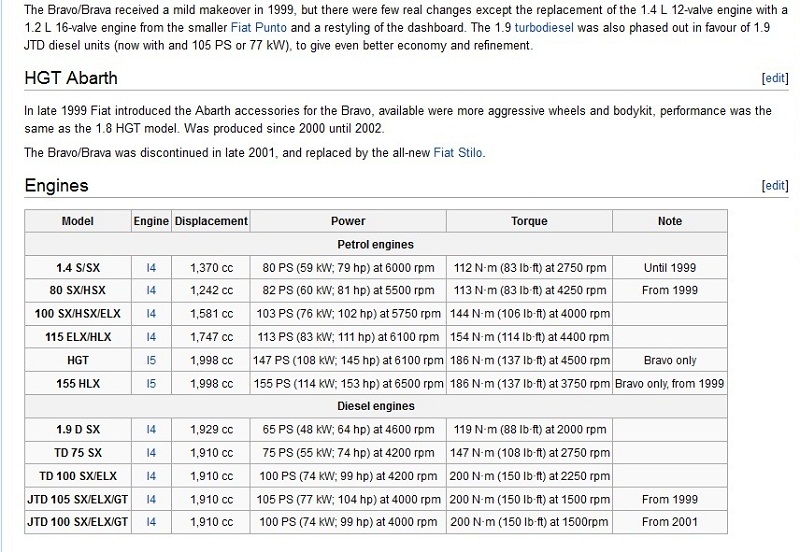The image size is (800, 552).
Task: Select the Diesel engines table subheading
Action: click(x=375, y=407)
